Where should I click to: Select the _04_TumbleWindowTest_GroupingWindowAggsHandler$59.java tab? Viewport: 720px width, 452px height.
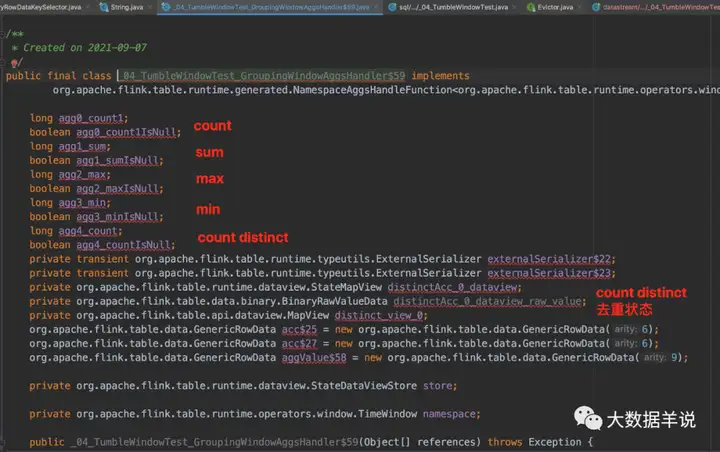pos(272,7)
